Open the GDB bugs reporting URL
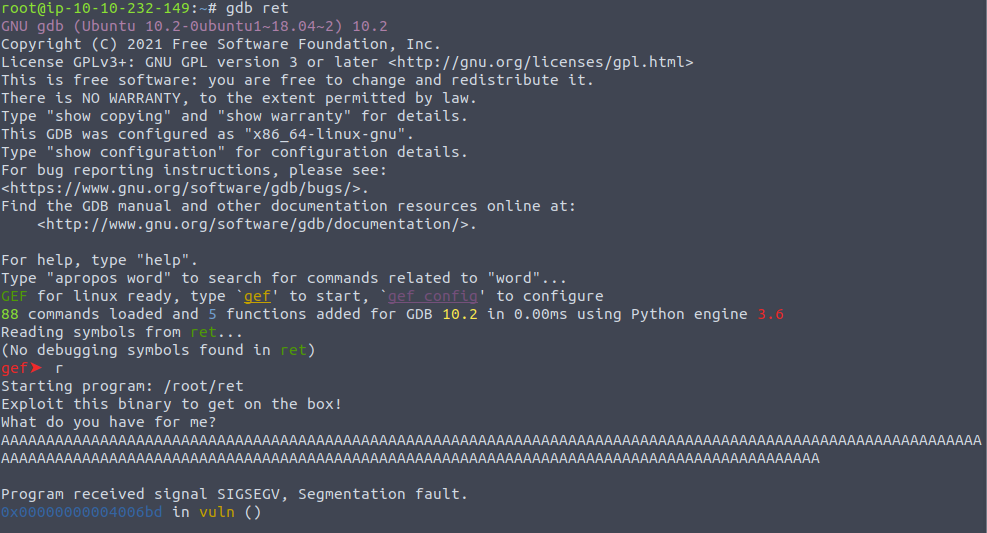The height and width of the screenshot is (533, 987). 185,188
